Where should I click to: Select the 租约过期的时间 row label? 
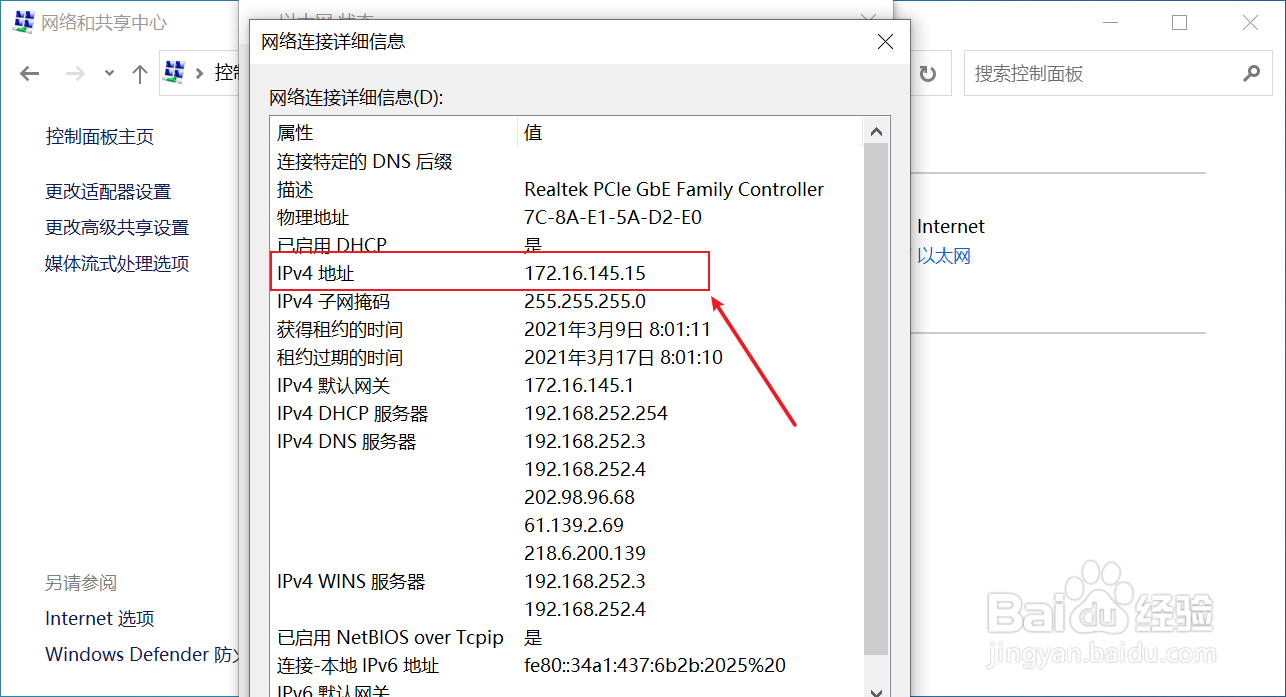(x=340, y=357)
